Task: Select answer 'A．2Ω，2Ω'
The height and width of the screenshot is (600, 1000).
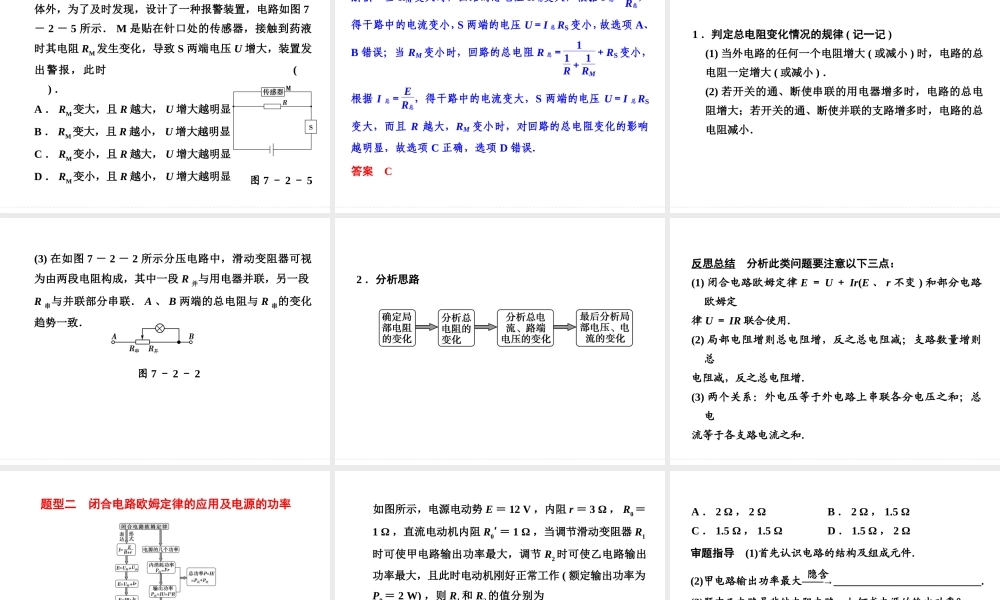Action: point(728,511)
